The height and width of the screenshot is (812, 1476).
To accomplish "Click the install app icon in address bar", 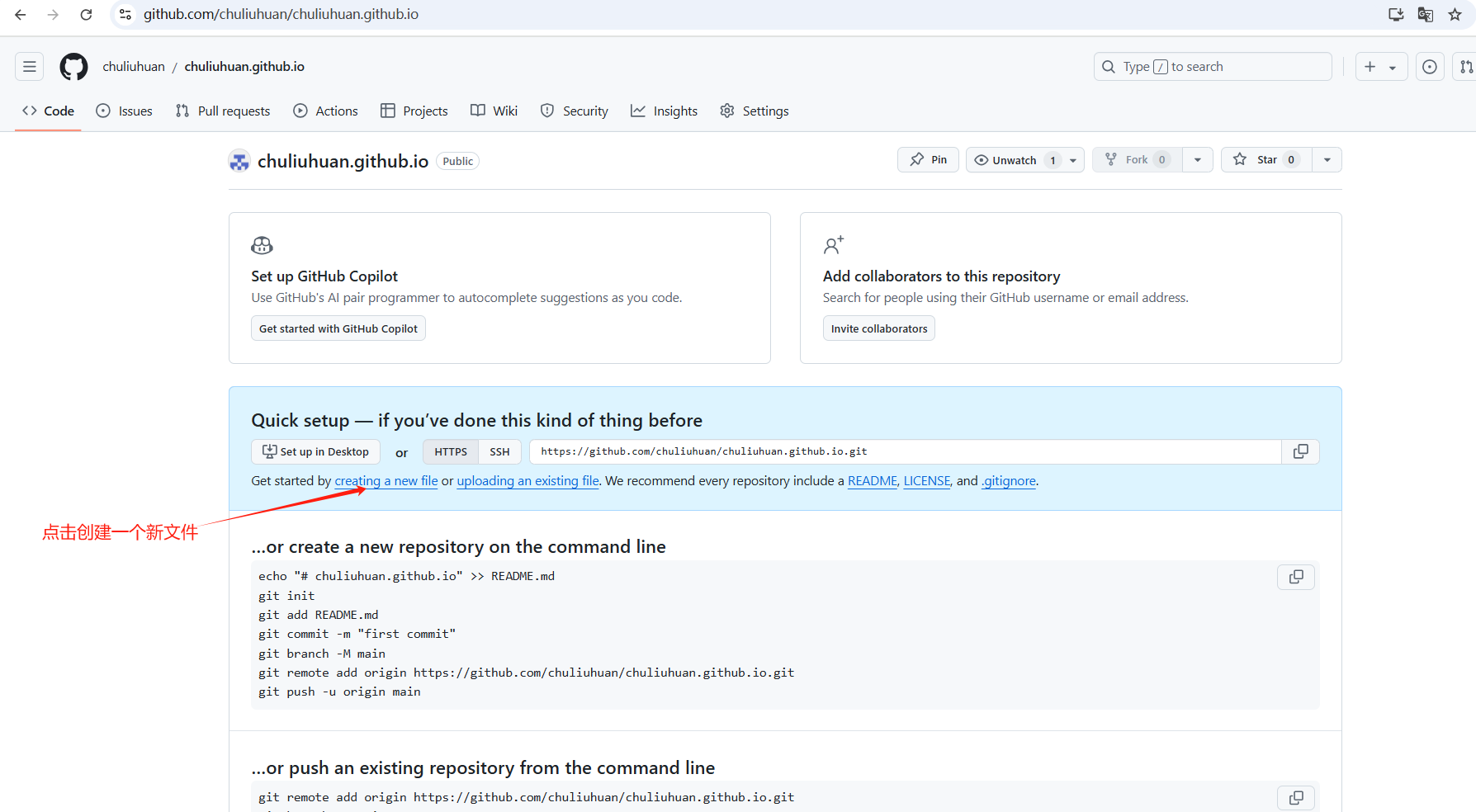I will pos(1396,15).
